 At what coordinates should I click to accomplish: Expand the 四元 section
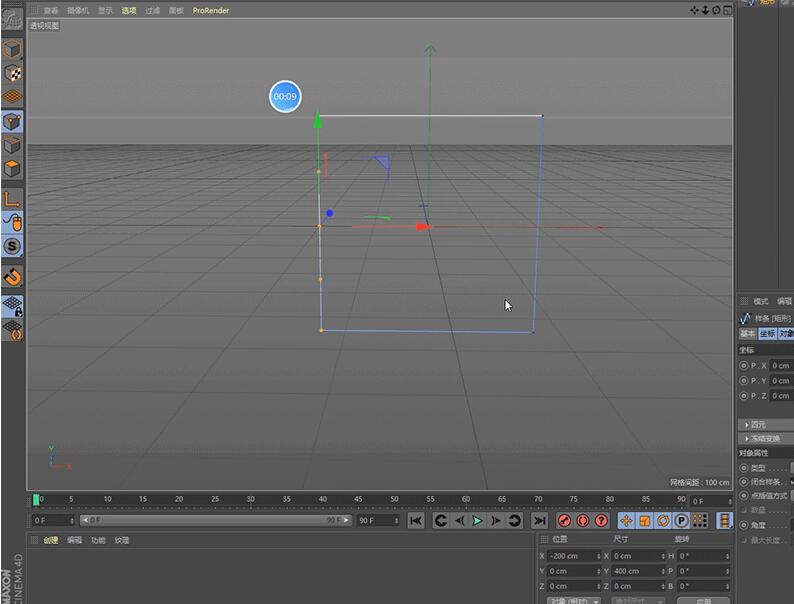tap(766, 424)
